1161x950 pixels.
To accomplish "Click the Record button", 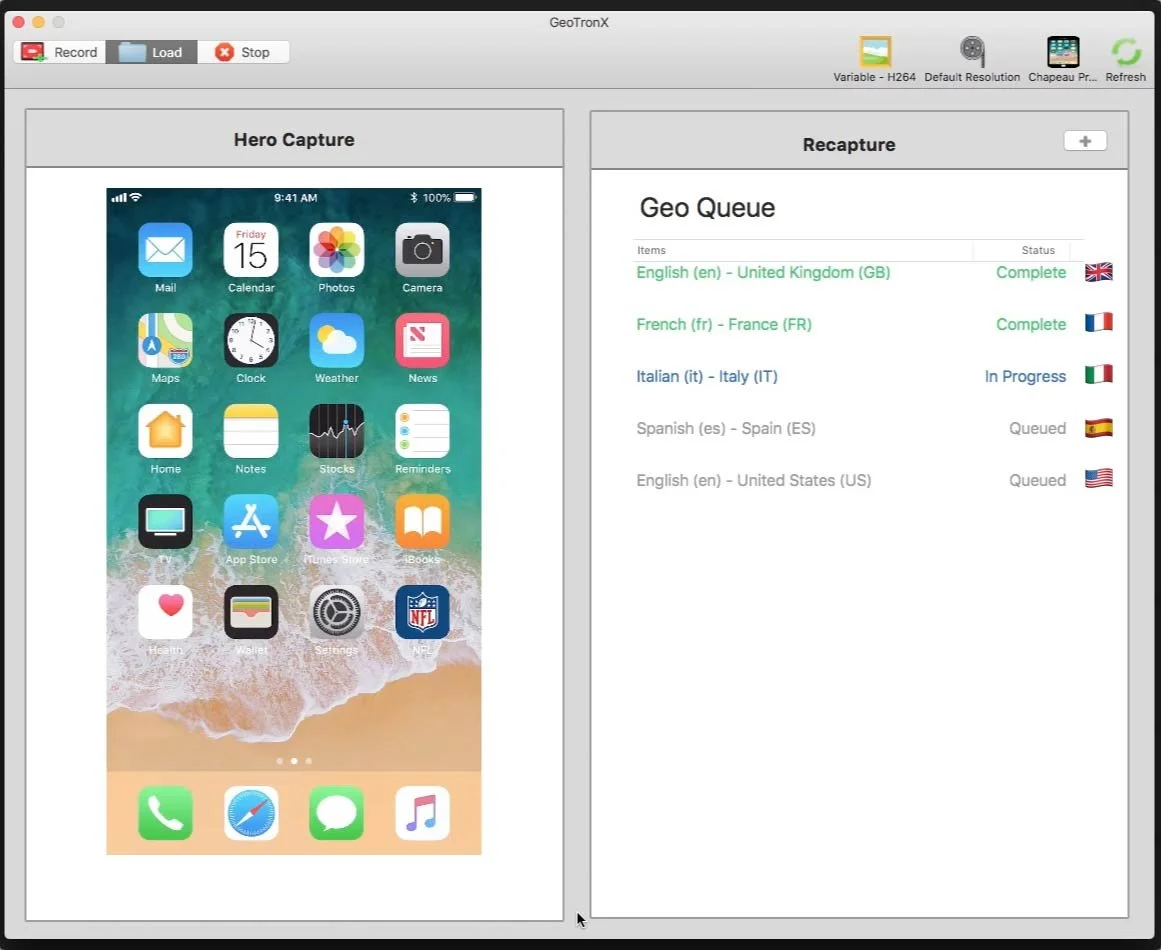I will click(59, 52).
